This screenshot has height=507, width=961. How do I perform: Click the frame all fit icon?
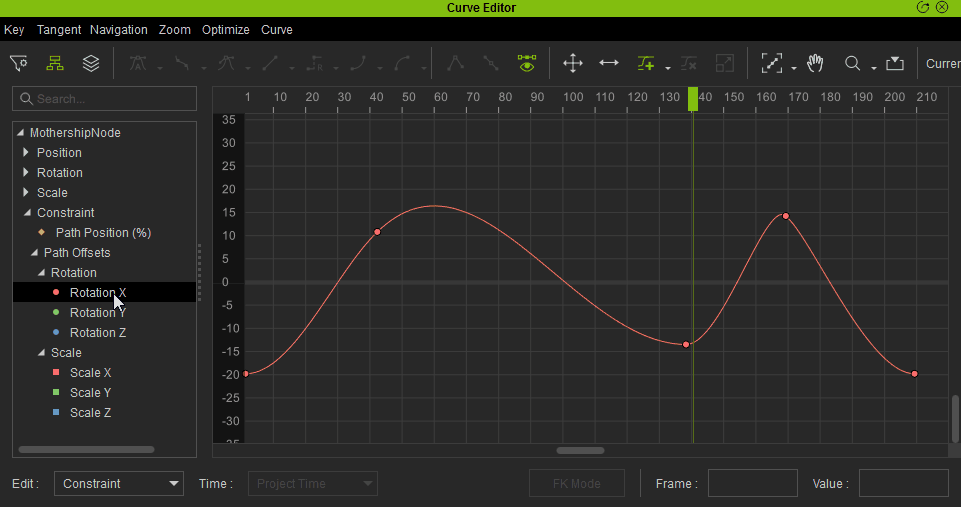[772, 63]
